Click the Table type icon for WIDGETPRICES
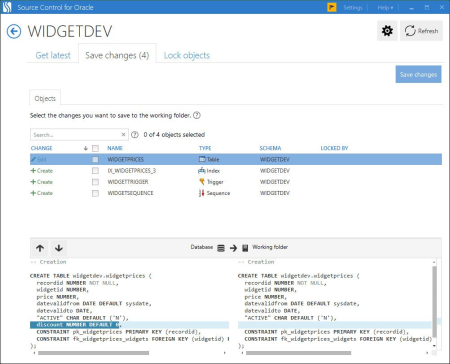Viewport: 450px width, 364px height. pyautogui.click(x=202, y=159)
